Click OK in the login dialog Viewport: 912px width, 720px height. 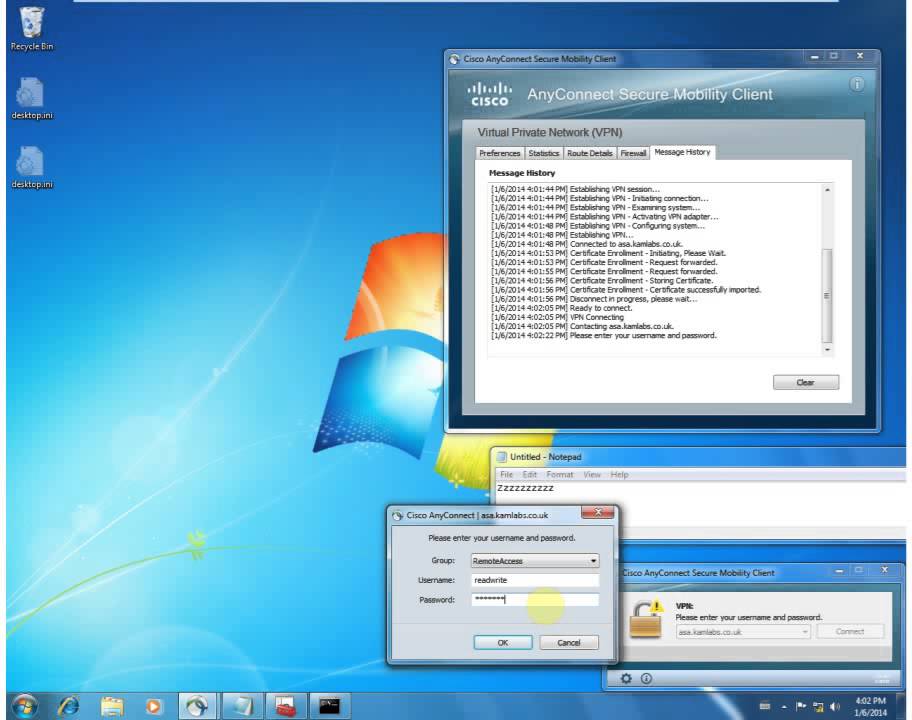tap(503, 643)
